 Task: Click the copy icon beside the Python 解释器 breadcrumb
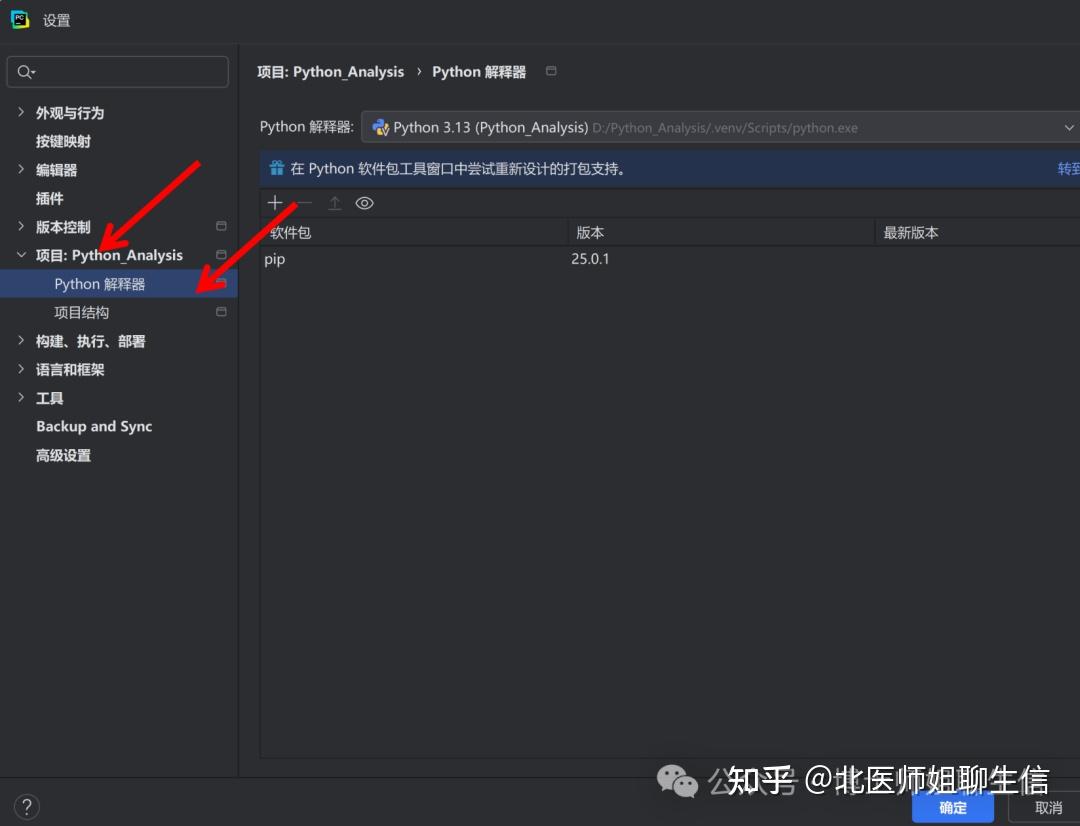pos(550,71)
